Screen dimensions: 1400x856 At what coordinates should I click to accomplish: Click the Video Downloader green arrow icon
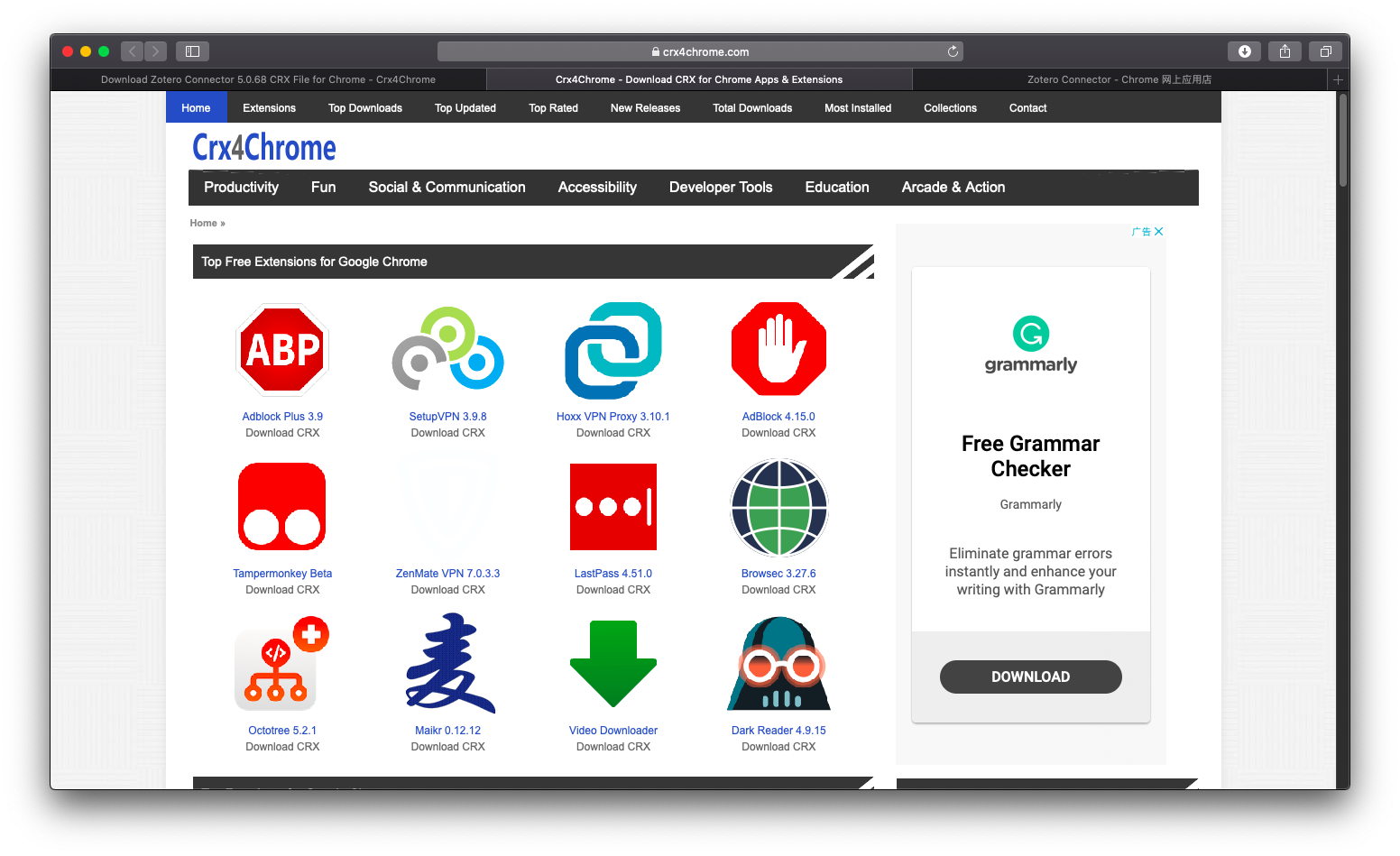click(613, 664)
